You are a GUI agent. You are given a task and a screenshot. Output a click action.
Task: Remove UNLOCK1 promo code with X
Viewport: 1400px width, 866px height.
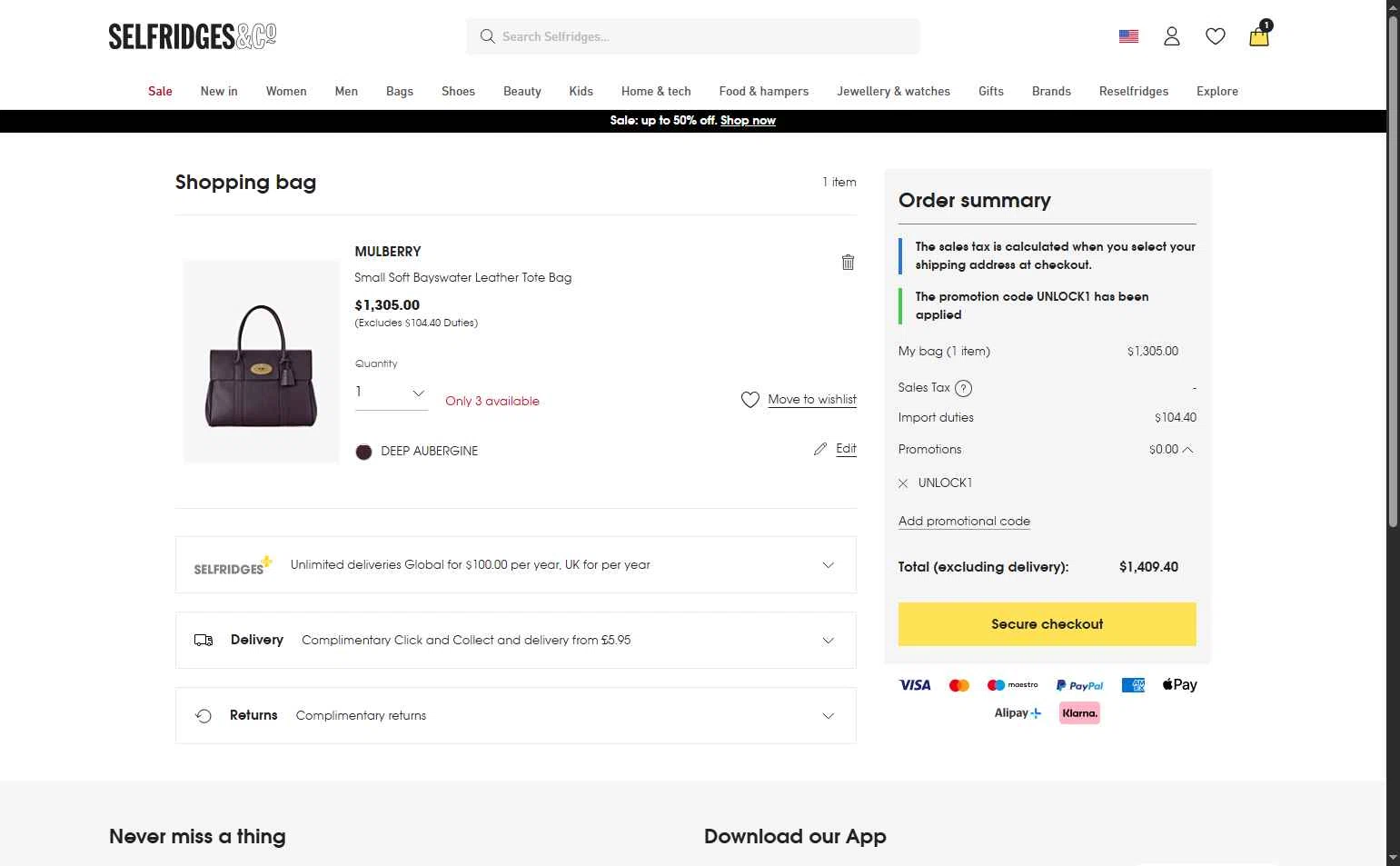(x=903, y=483)
